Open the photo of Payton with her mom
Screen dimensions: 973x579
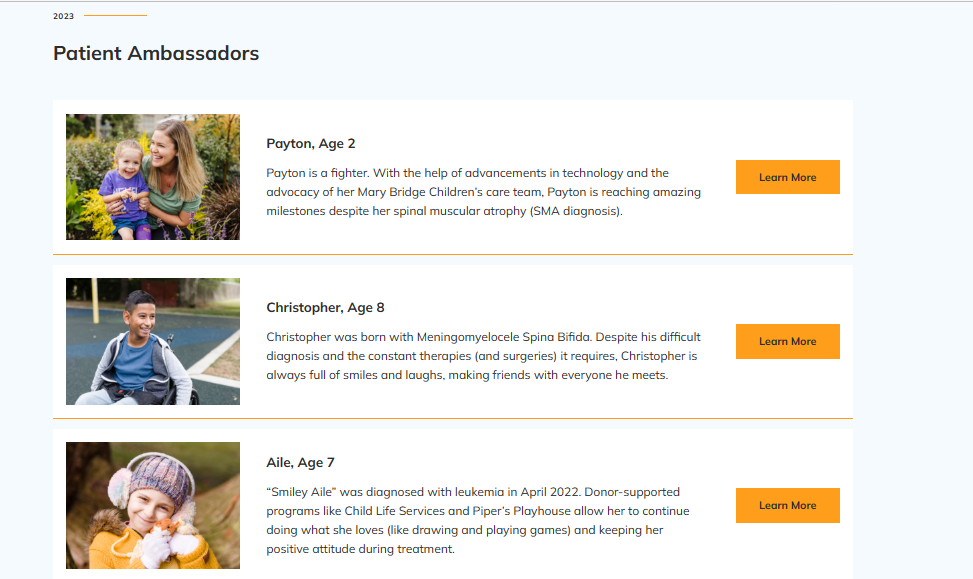coord(153,177)
